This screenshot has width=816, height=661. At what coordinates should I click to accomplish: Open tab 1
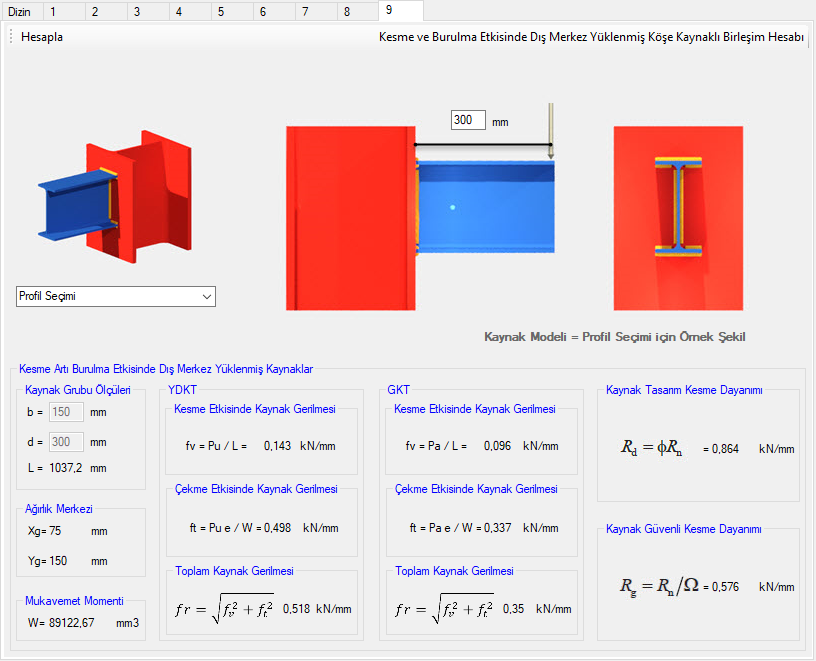[x=64, y=11]
